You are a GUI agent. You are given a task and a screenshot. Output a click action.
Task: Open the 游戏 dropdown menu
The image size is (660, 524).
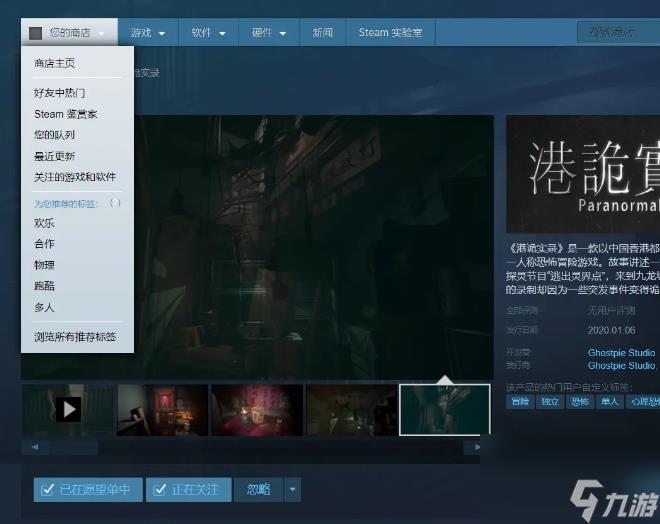tap(149, 33)
